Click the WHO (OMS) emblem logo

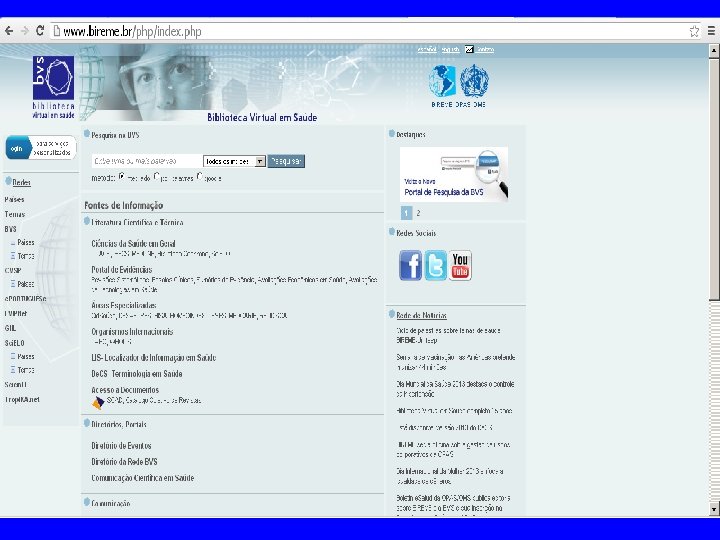474,81
